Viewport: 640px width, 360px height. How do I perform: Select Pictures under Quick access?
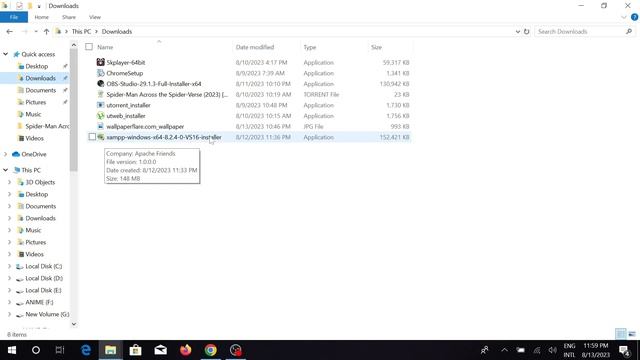coord(36,102)
